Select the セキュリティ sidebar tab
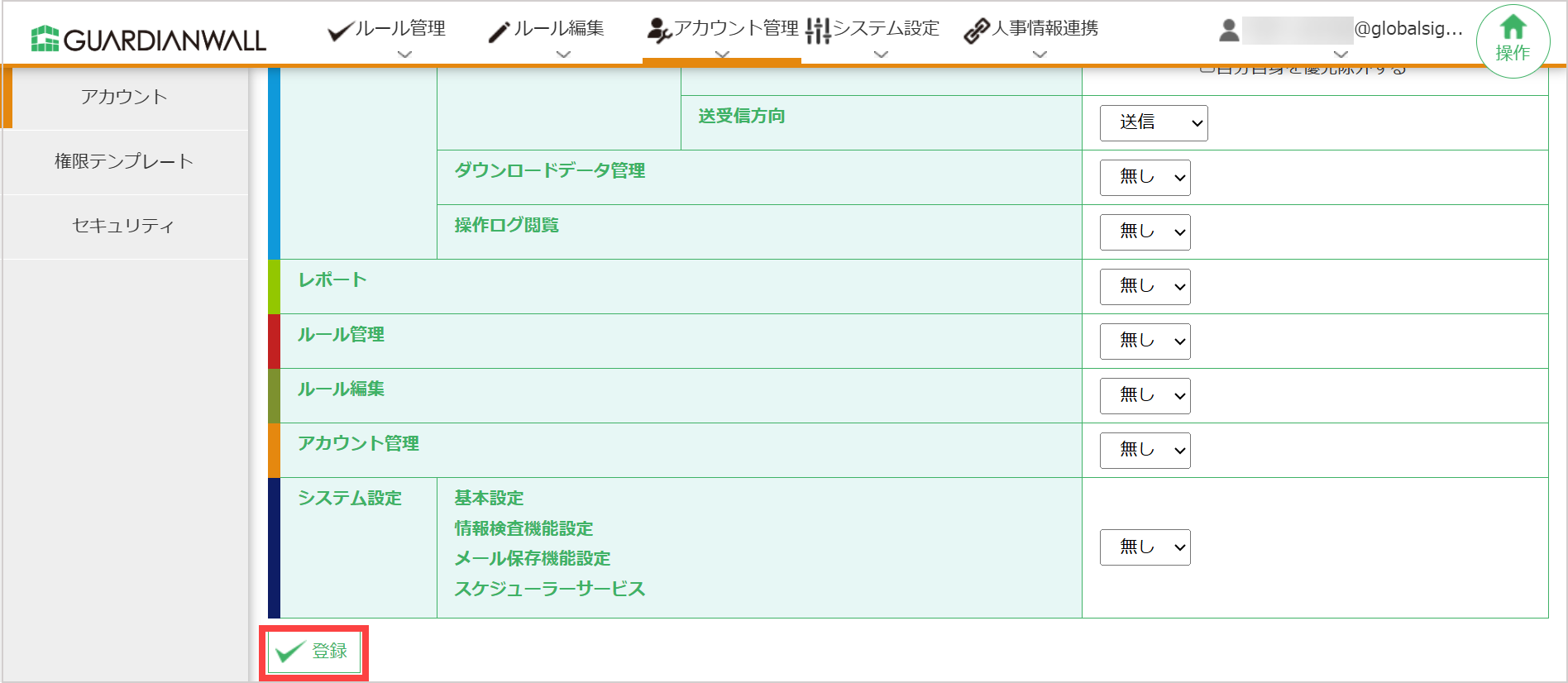Image resolution: width=1568 pixels, height=683 pixels. point(124,227)
